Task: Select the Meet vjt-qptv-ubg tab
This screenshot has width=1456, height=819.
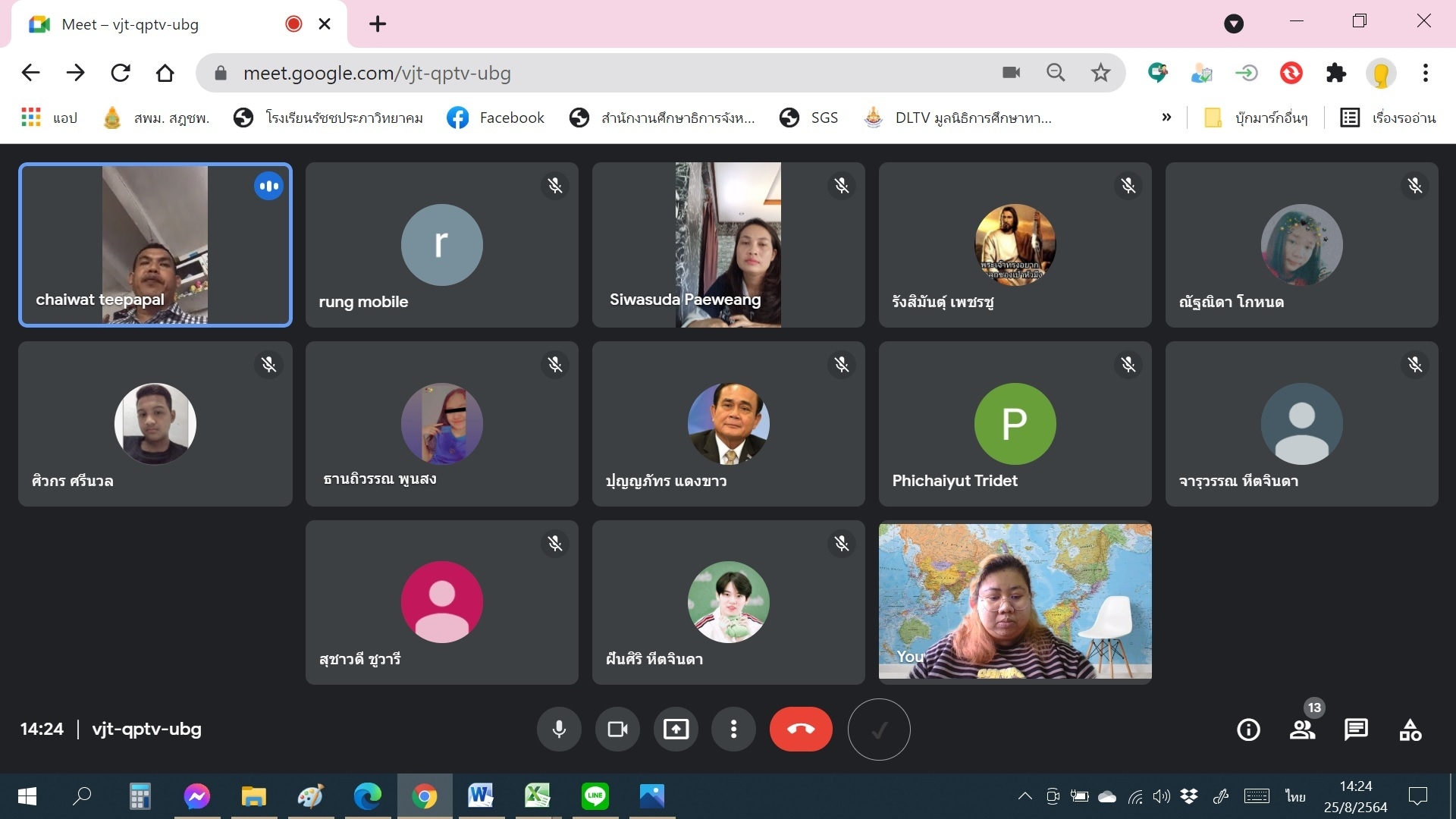Action: (152, 24)
